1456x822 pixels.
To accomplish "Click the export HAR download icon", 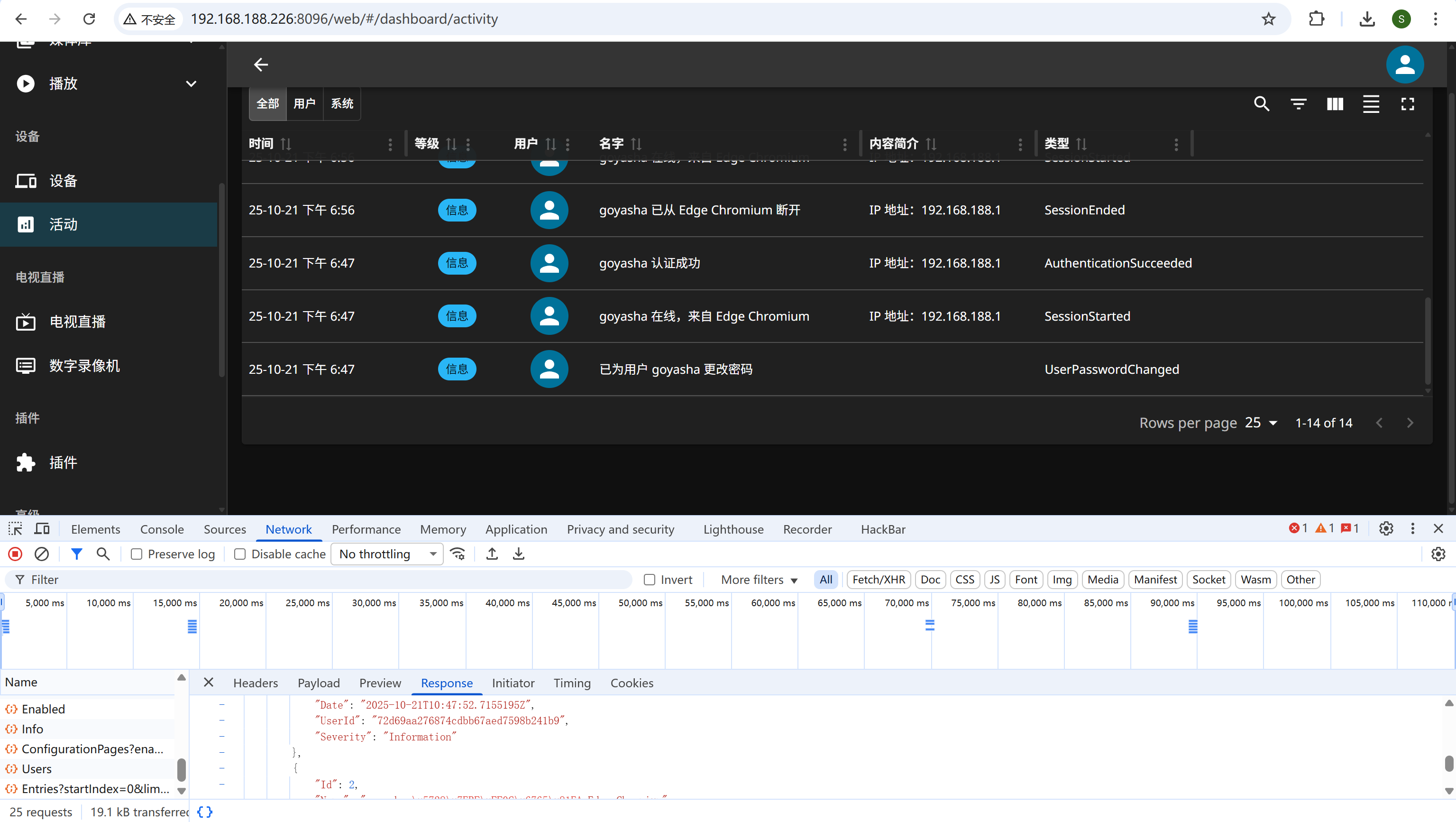I will (x=518, y=554).
